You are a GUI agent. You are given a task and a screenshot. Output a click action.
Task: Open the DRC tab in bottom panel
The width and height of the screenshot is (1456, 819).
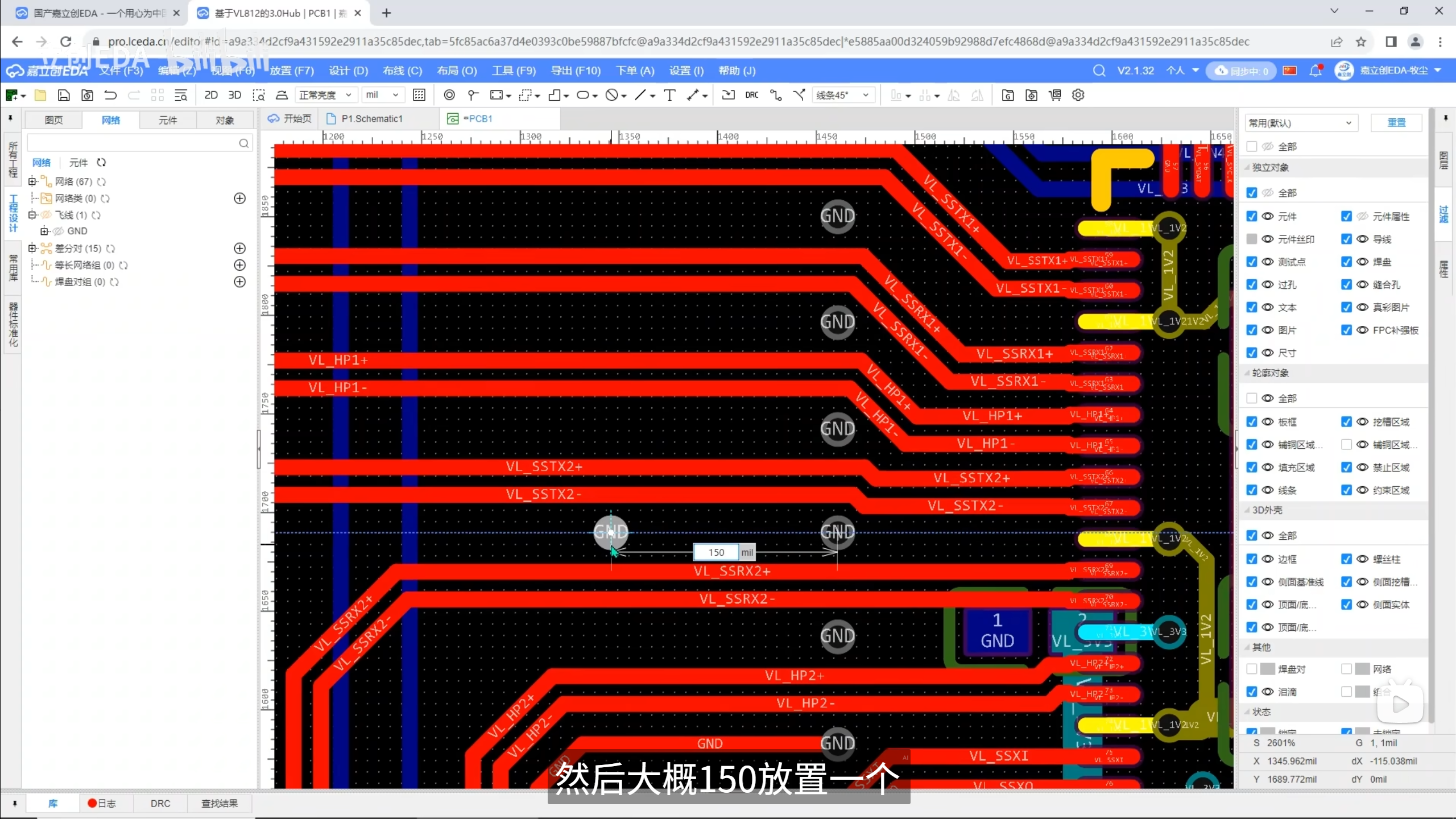click(160, 803)
